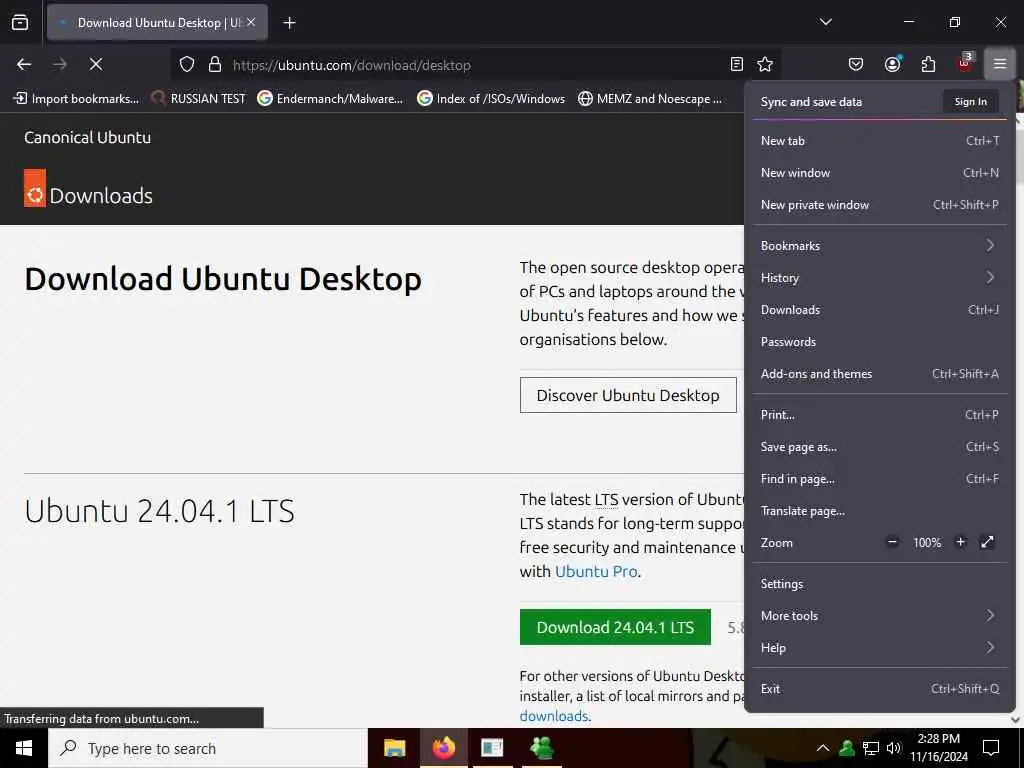Choose New tab in menu
This screenshot has height=768, width=1024.
pos(880,140)
